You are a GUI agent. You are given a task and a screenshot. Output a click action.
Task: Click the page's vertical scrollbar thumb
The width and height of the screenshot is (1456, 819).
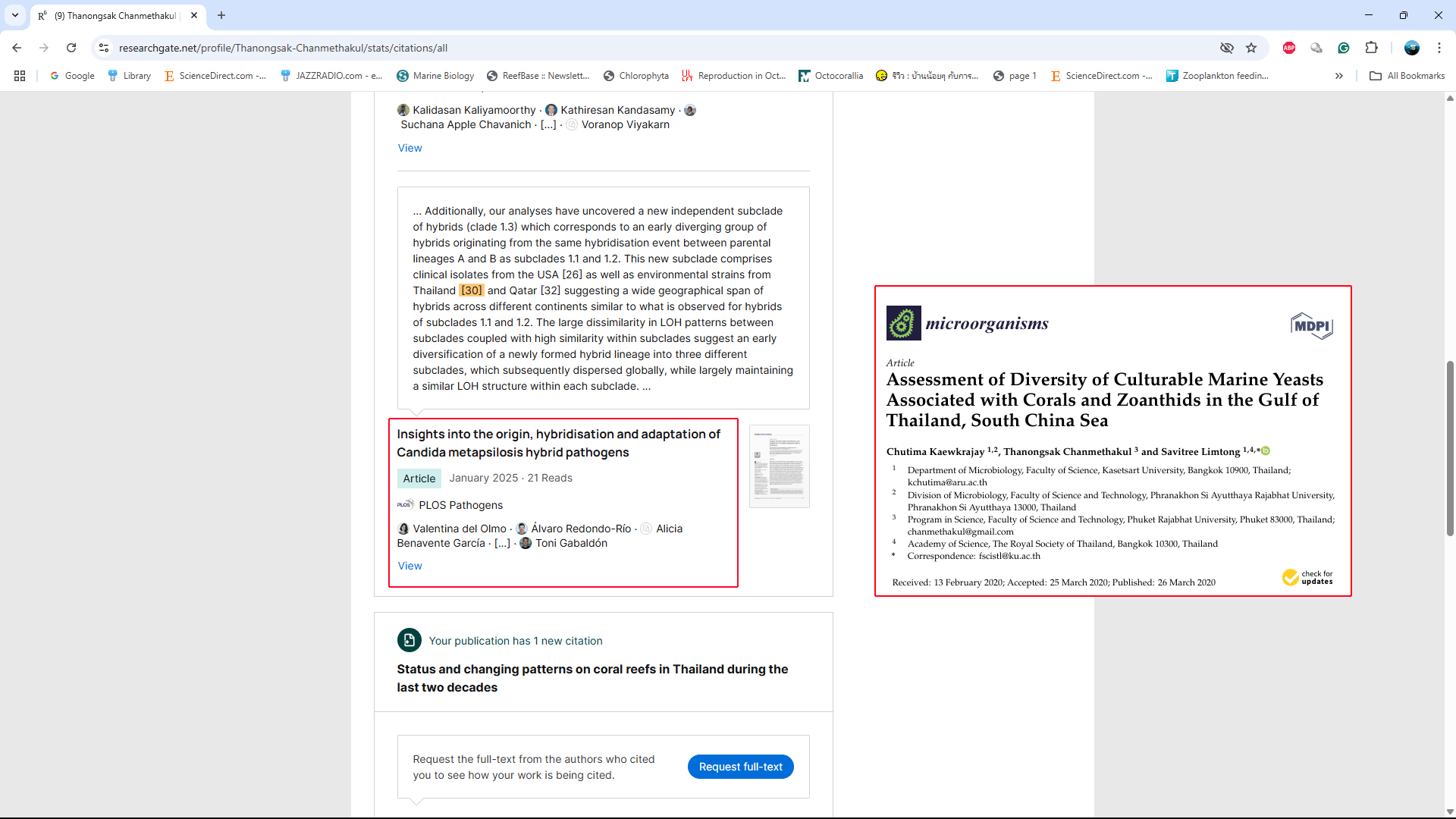click(1450, 447)
